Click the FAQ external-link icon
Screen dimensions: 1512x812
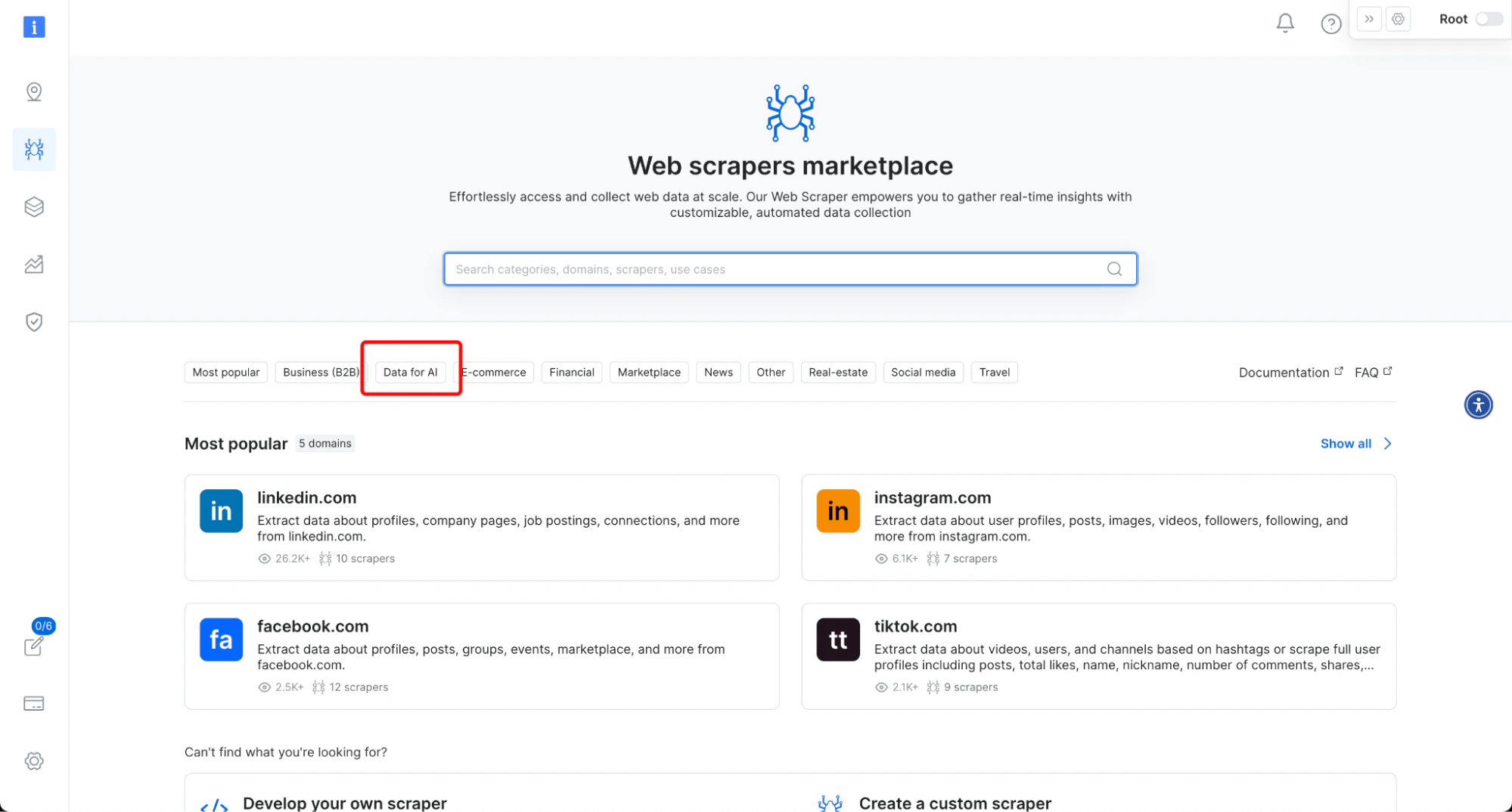tap(1387, 370)
